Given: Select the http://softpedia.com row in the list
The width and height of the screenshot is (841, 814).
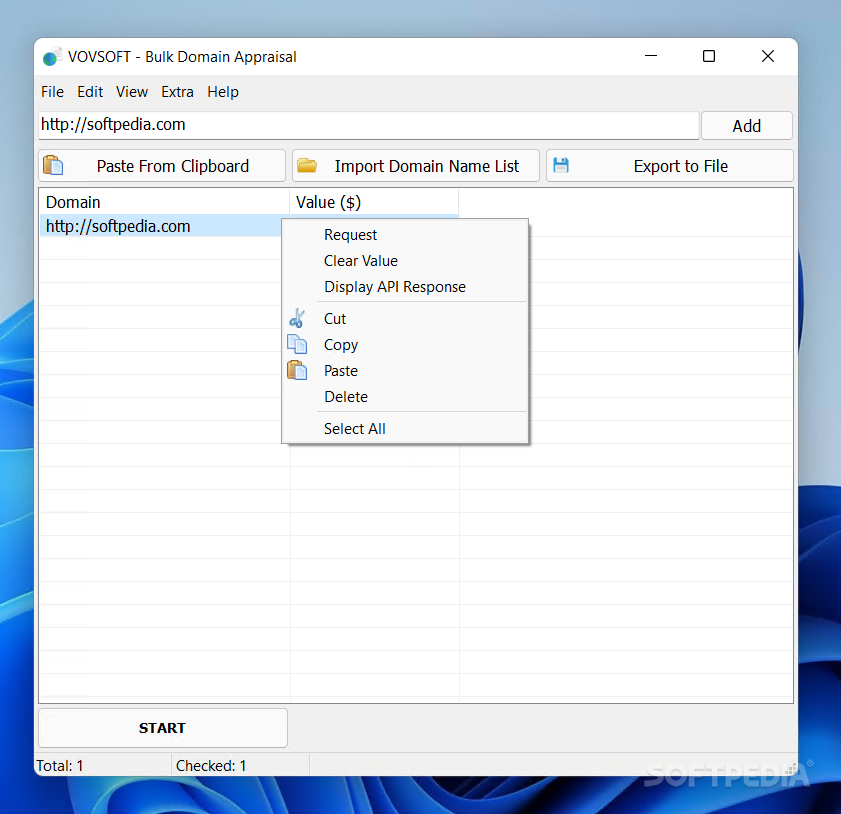Looking at the screenshot, I should [161, 226].
